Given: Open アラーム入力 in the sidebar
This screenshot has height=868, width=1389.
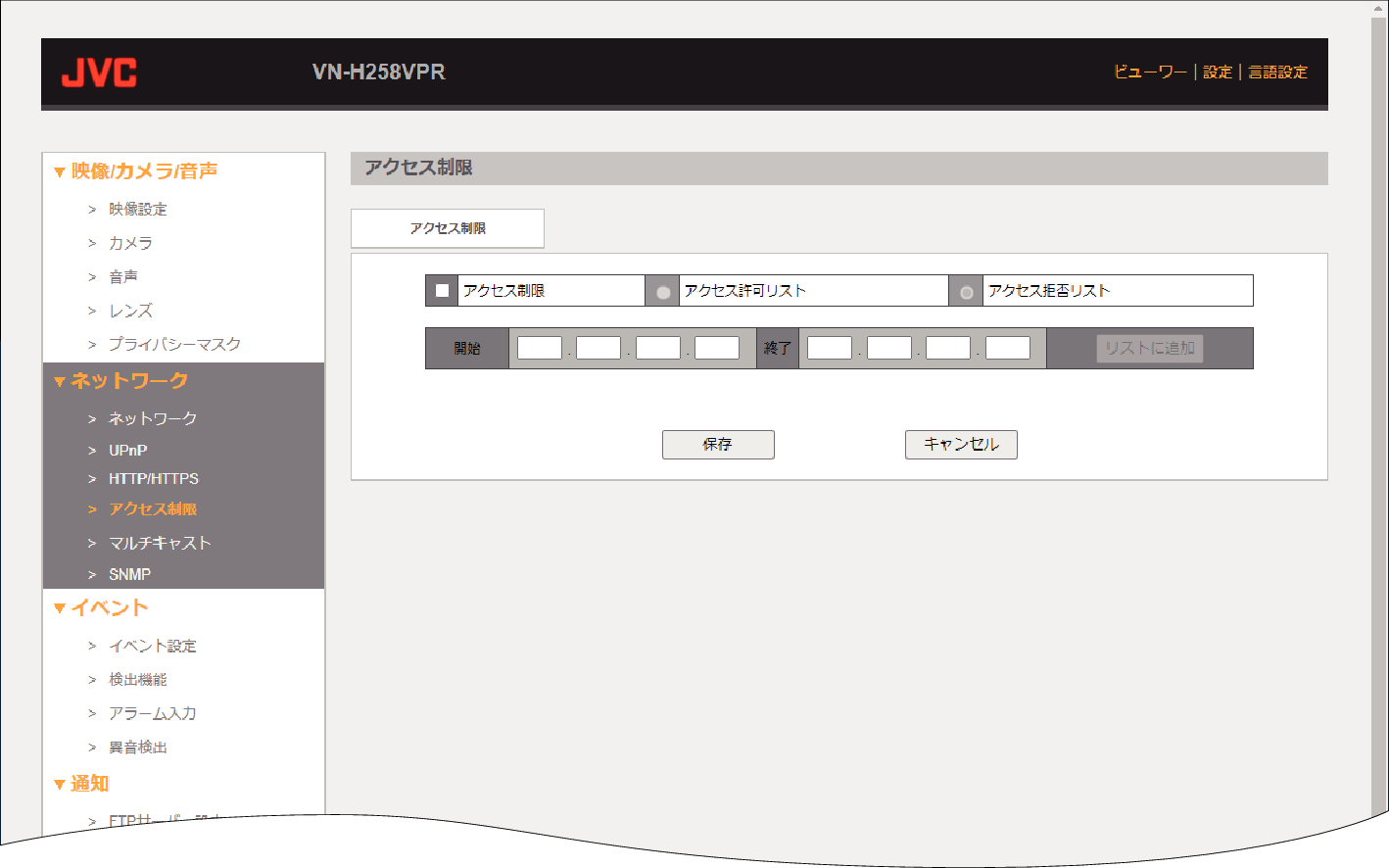Looking at the screenshot, I should click(152, 713).
